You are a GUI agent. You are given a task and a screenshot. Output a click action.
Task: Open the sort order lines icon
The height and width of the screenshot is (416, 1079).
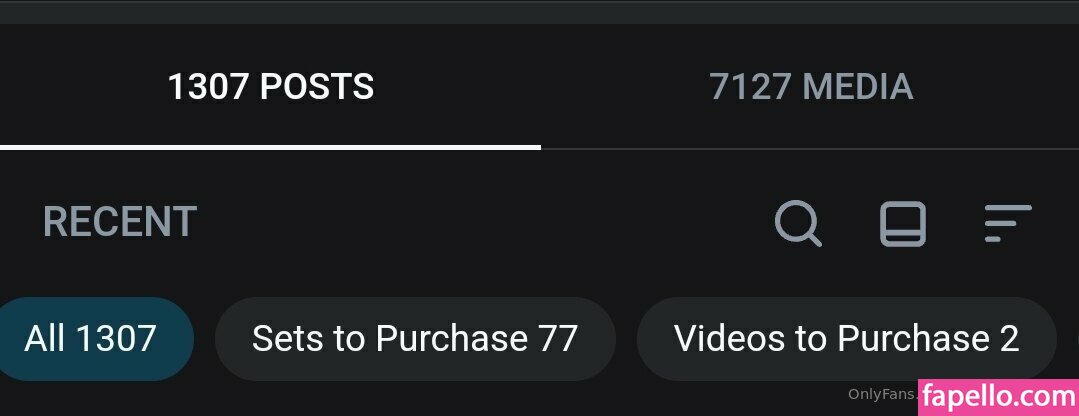point(1007,223)
